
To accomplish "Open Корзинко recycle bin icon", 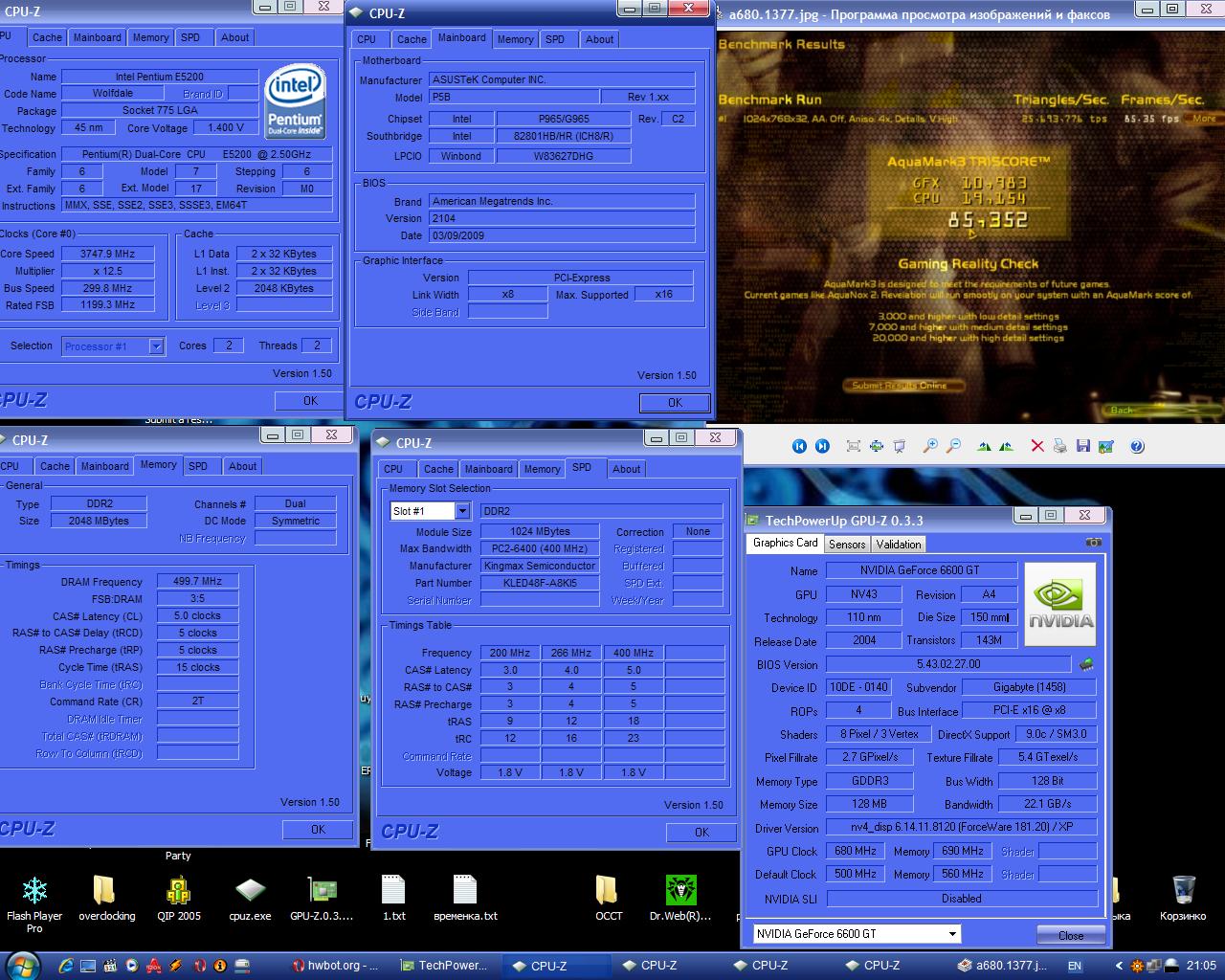I will [x=1183, y=899].
